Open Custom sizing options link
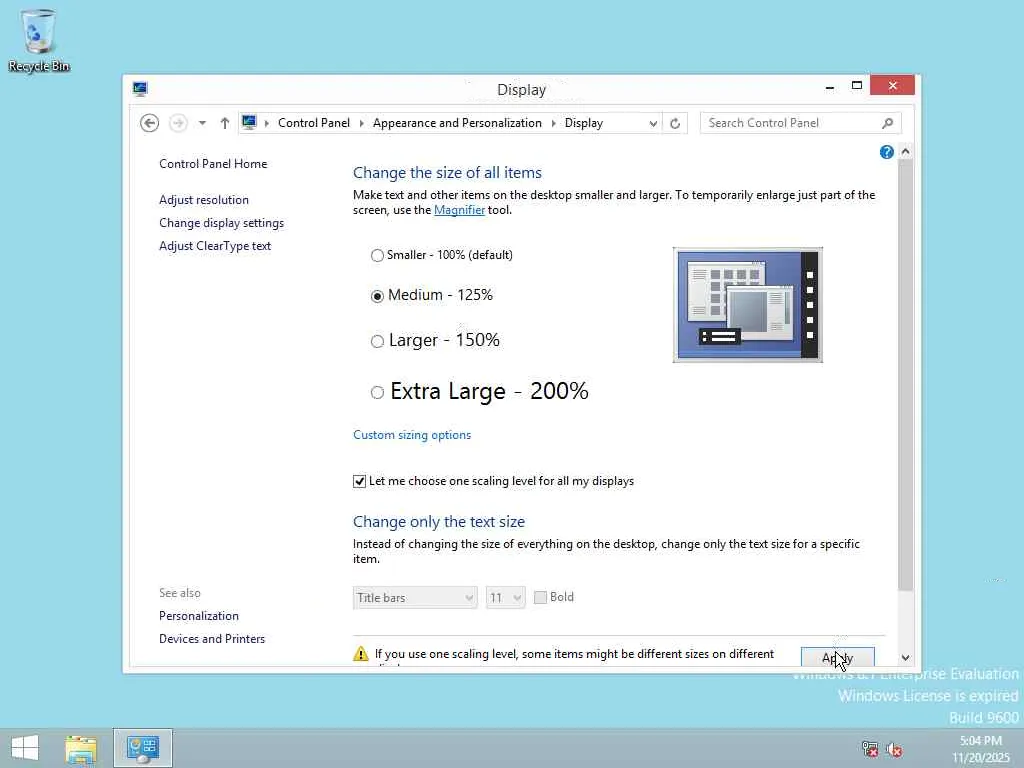 tap(412, 435)
